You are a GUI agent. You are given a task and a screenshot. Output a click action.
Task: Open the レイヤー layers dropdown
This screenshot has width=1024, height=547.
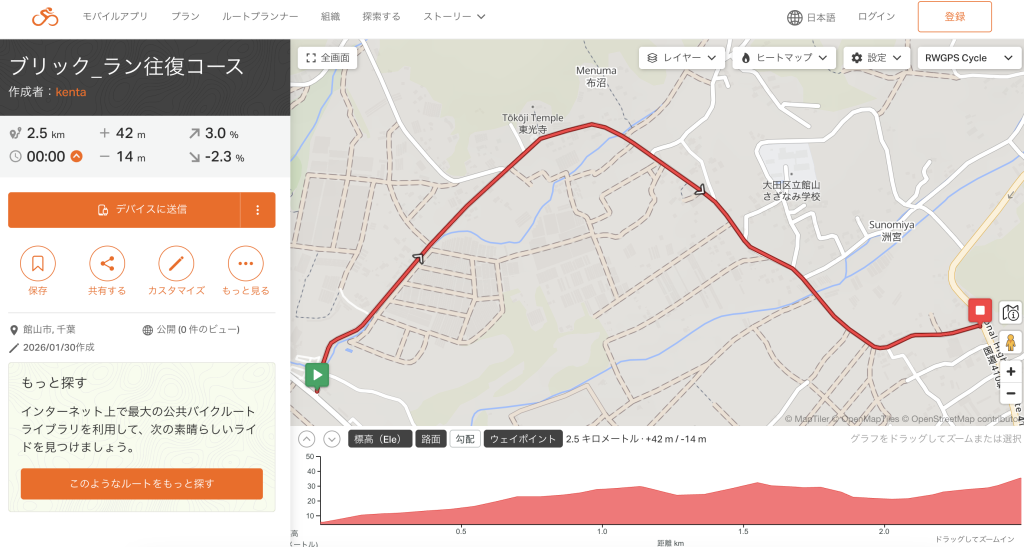point(681,58)
